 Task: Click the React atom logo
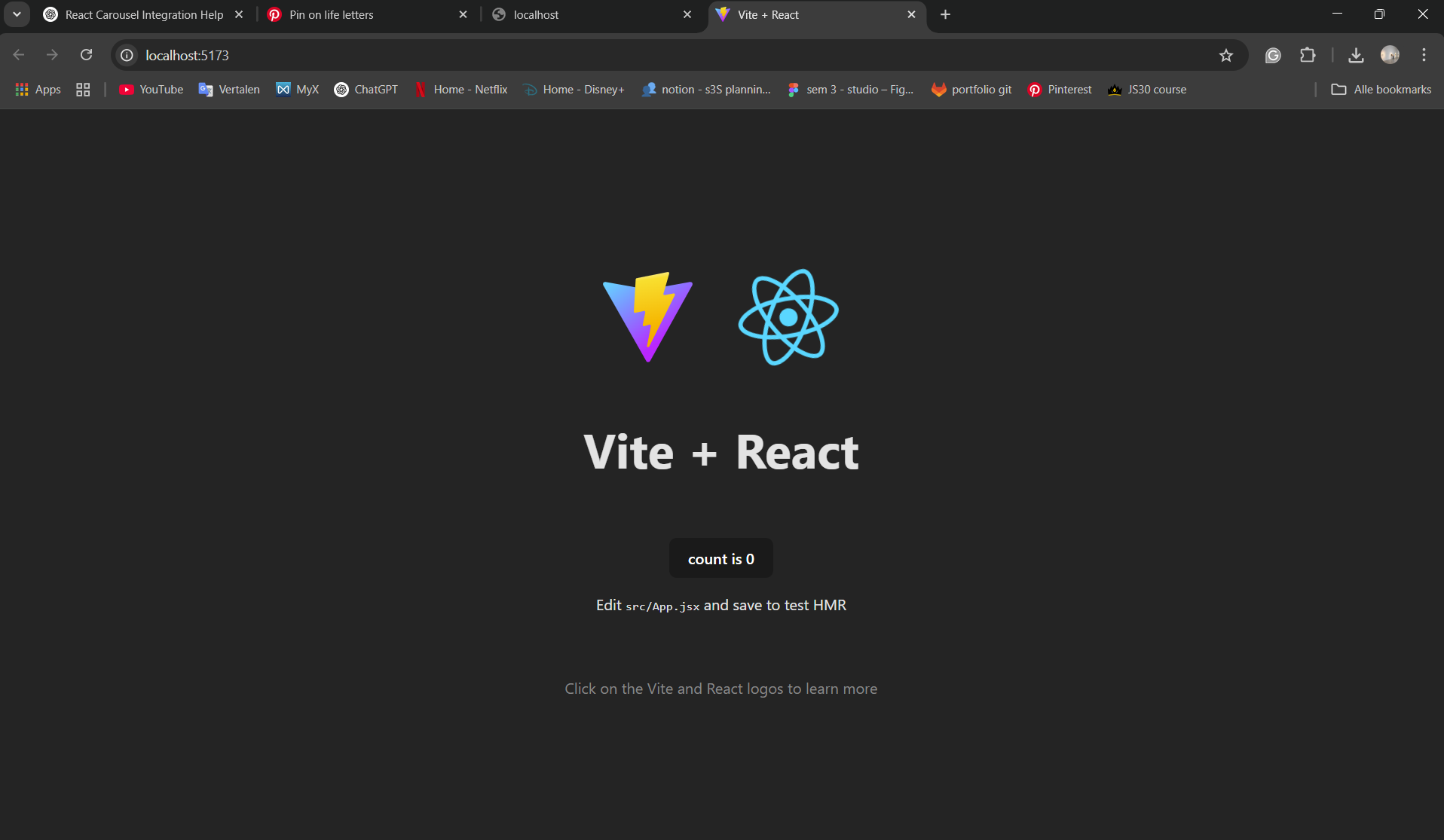pos(788,317)
